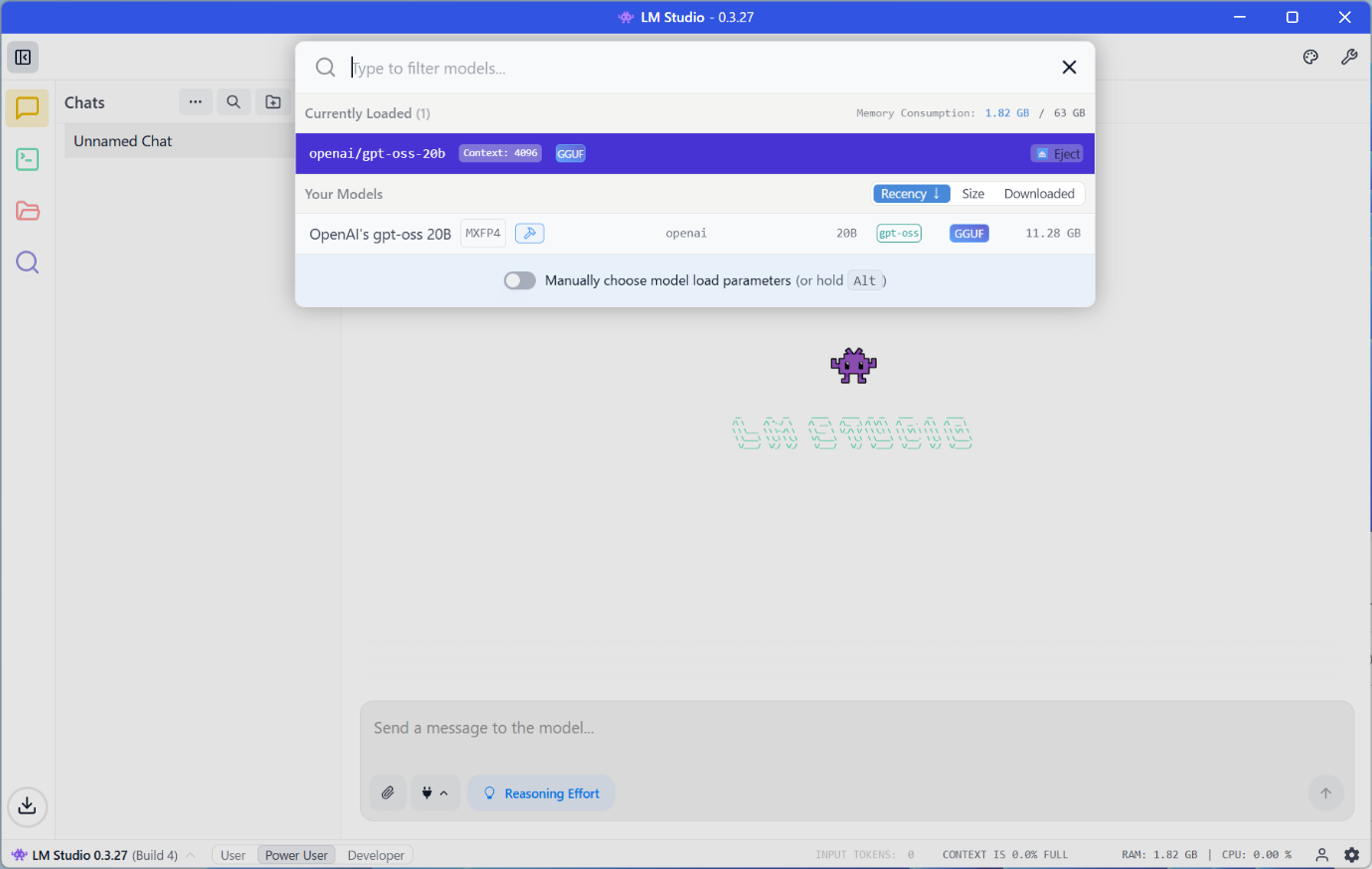This screenshot has width=1372, height=869.
Task: Click the GGUF badge on the loaded model
Action: [571, 154]
